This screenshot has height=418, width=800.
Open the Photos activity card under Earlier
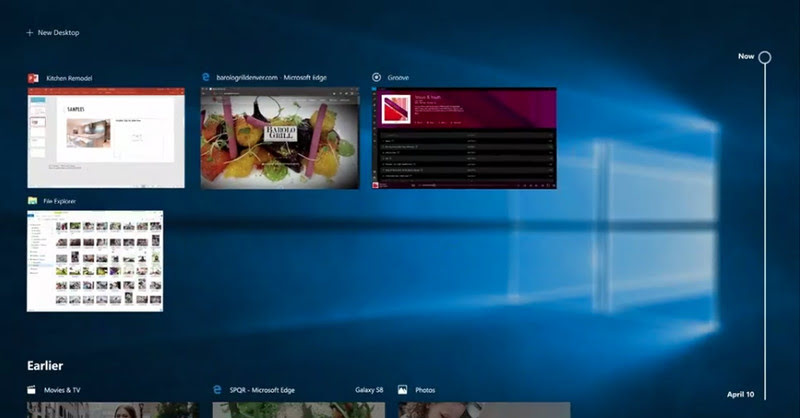click(483, 409)
